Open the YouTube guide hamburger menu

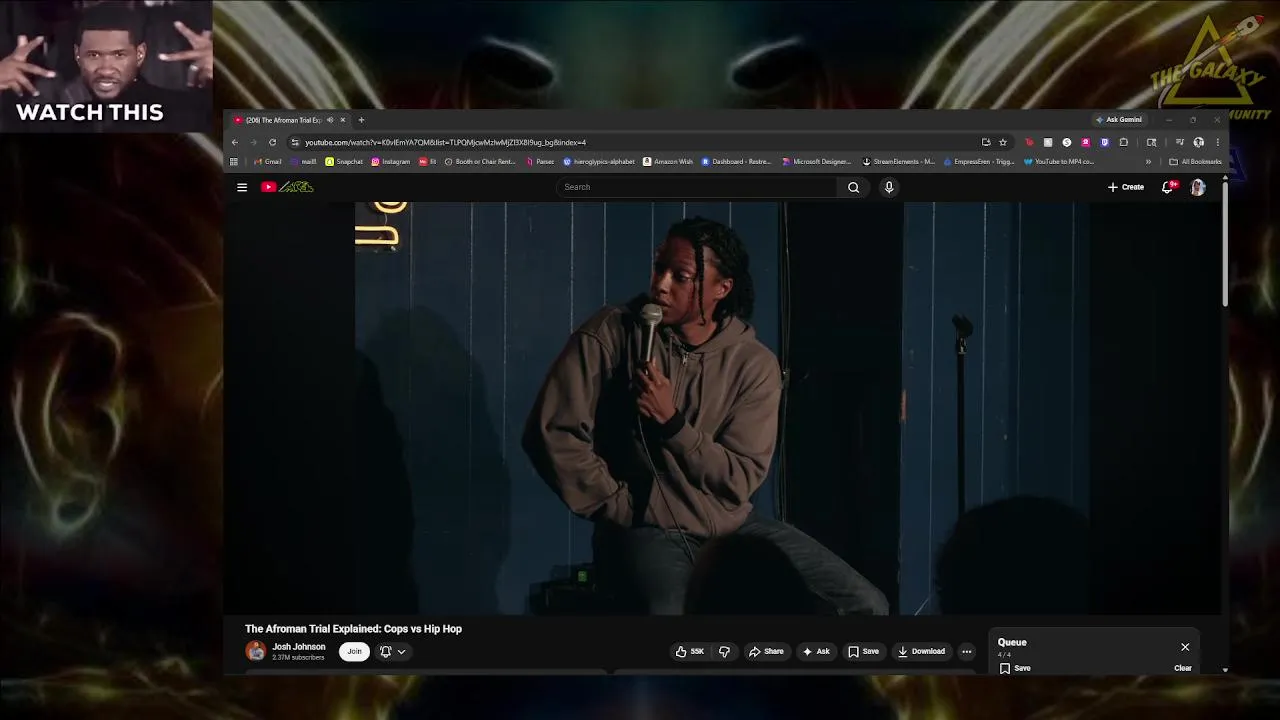[242, 187]
